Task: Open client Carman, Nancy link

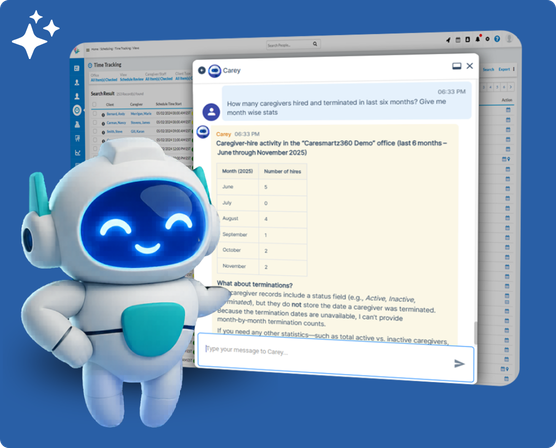Action: [116, 123]
